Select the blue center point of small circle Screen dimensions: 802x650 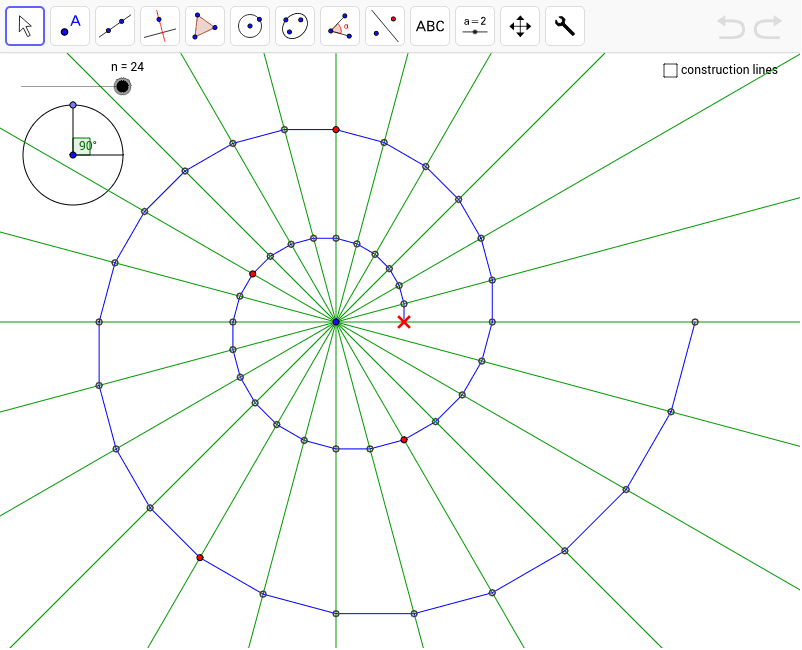point(73,154)
